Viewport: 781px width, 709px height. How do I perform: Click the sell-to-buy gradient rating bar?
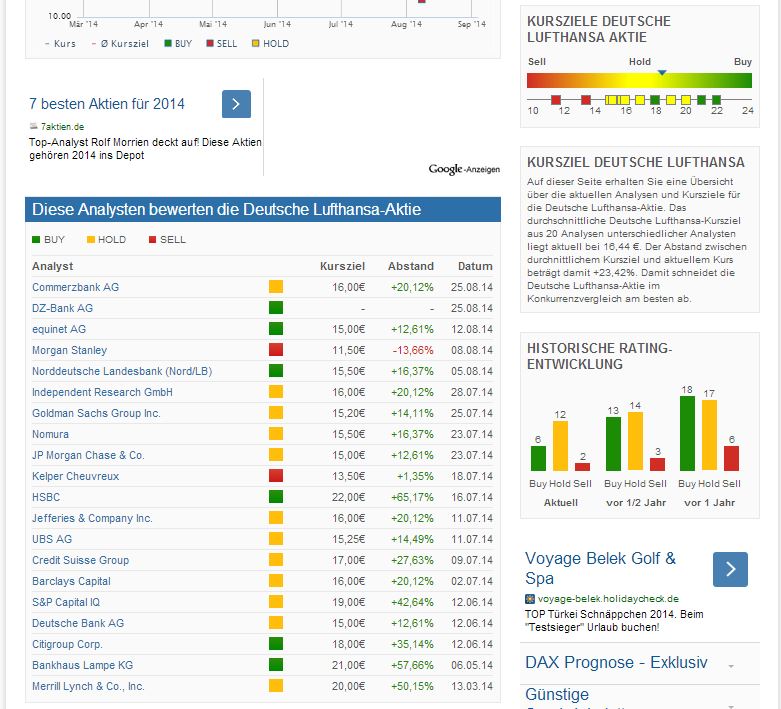(x=639, y=80)
